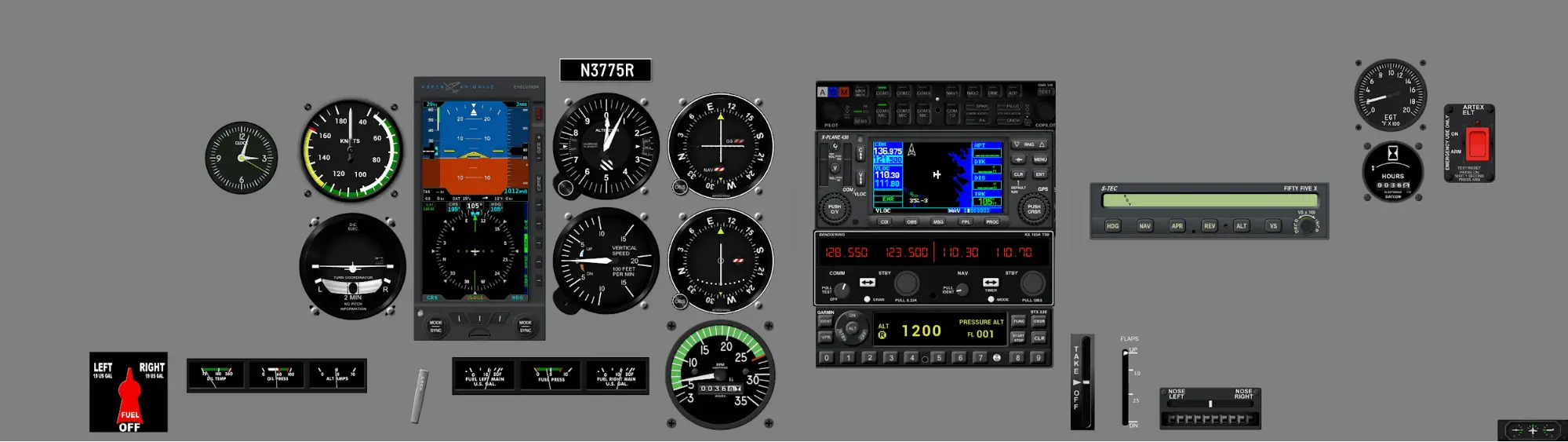Engage NAV mode on S-TEC autopilot
Image resolution: width=1568 pixels, height=442 pixels.
coord(1144,226)
